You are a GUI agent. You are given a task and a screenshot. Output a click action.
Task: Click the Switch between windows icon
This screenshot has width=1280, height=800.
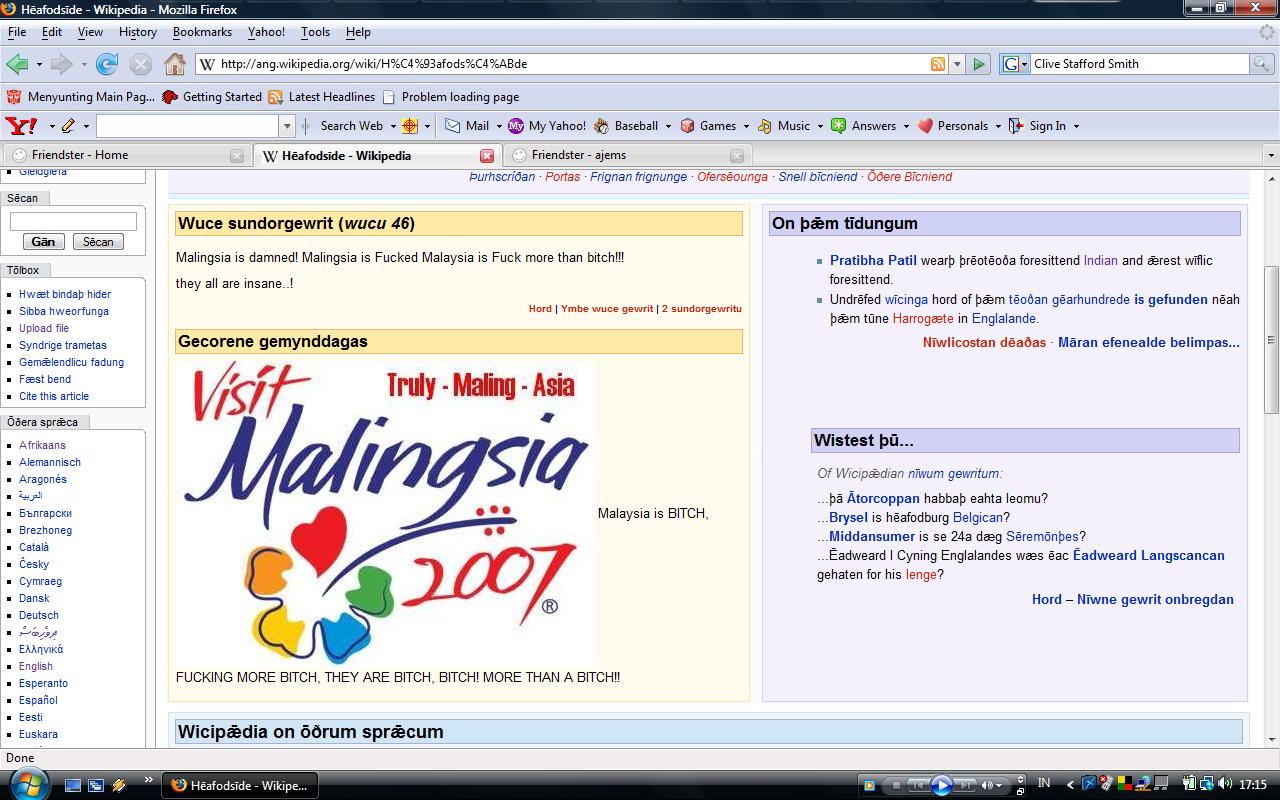[x=96, y=786]
